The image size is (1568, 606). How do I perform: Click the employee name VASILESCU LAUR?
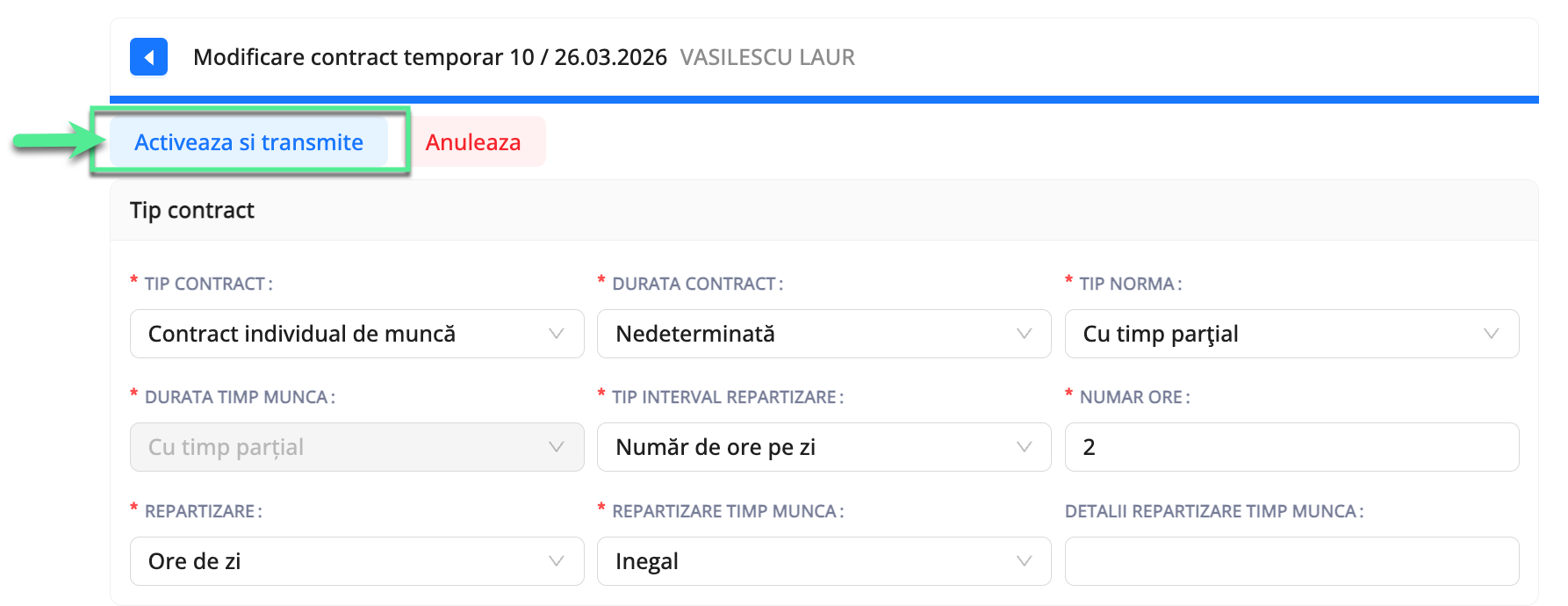767,56
